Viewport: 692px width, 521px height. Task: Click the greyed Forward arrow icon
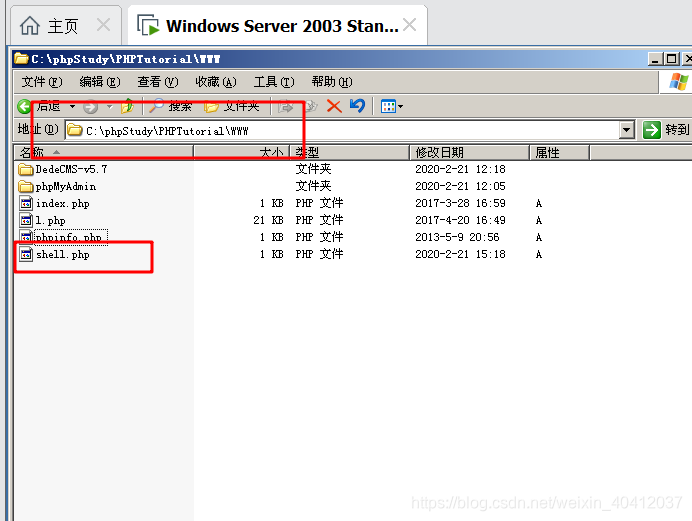[90, 107]
